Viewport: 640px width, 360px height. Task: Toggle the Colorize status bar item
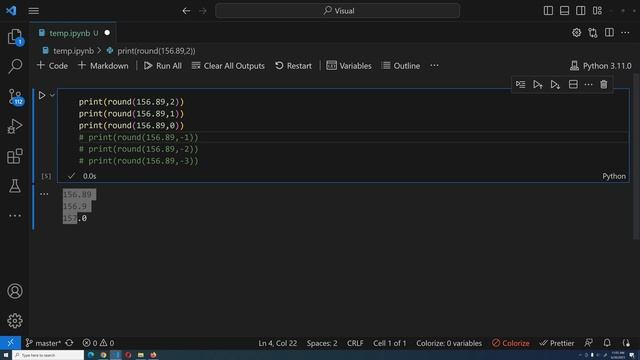510,343
